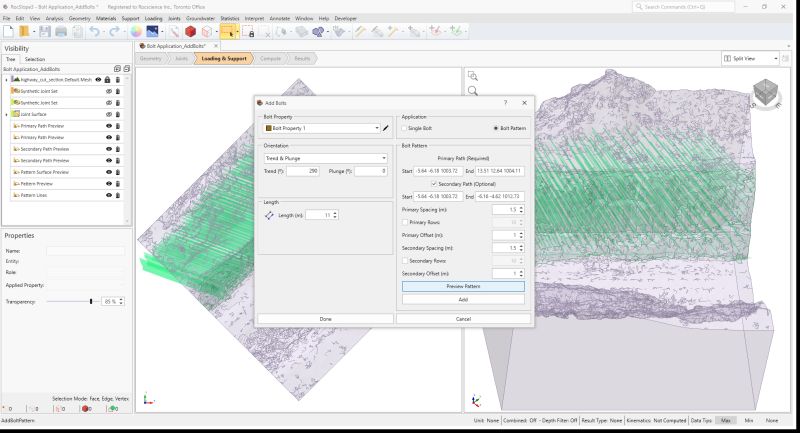Viewport: 800px width, 433px height.
Task: Click the collapse all icon in Visibility panel
Action: click(126, 69)
